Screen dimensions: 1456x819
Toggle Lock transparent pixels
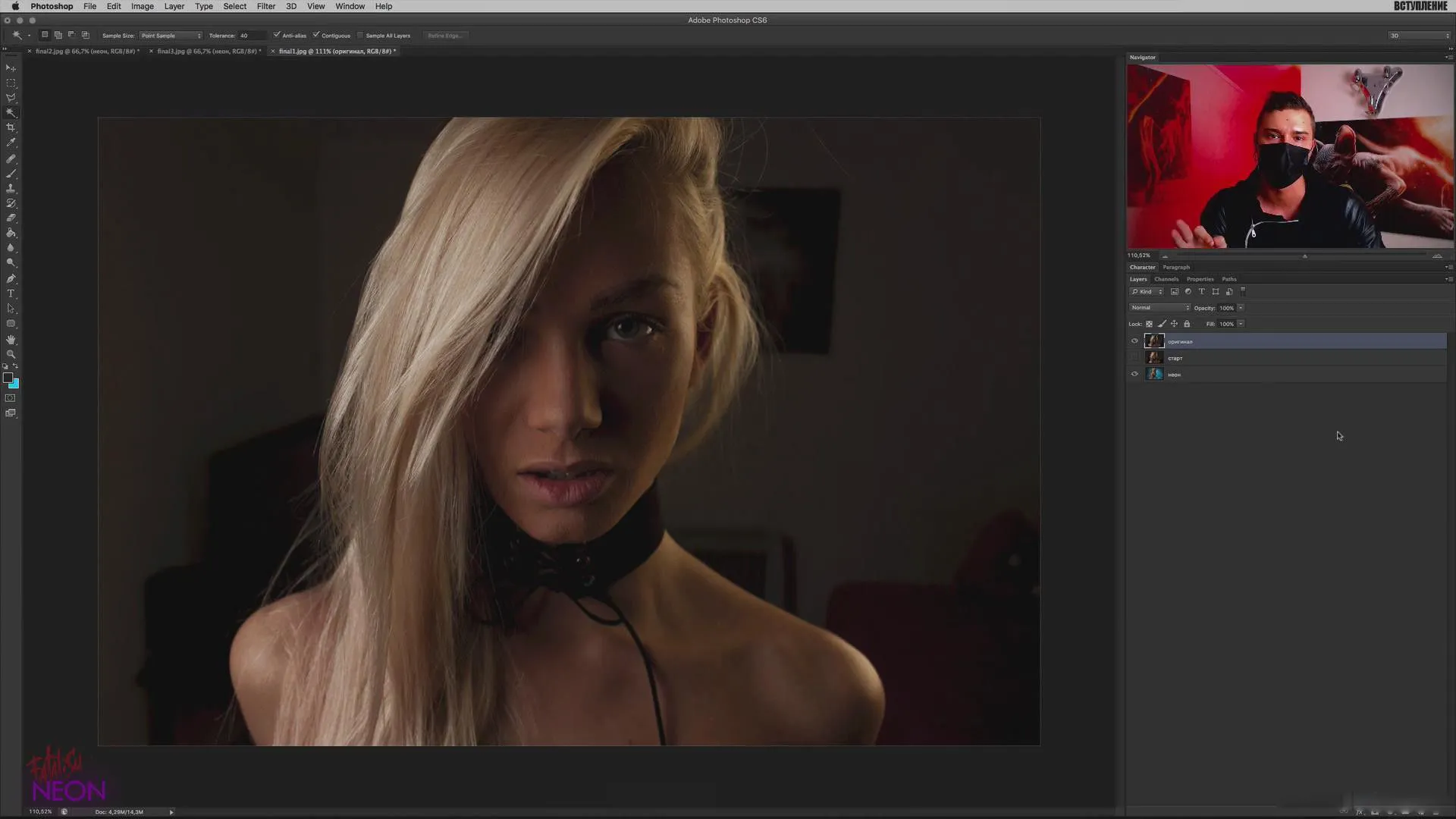tap(1149, 324)
